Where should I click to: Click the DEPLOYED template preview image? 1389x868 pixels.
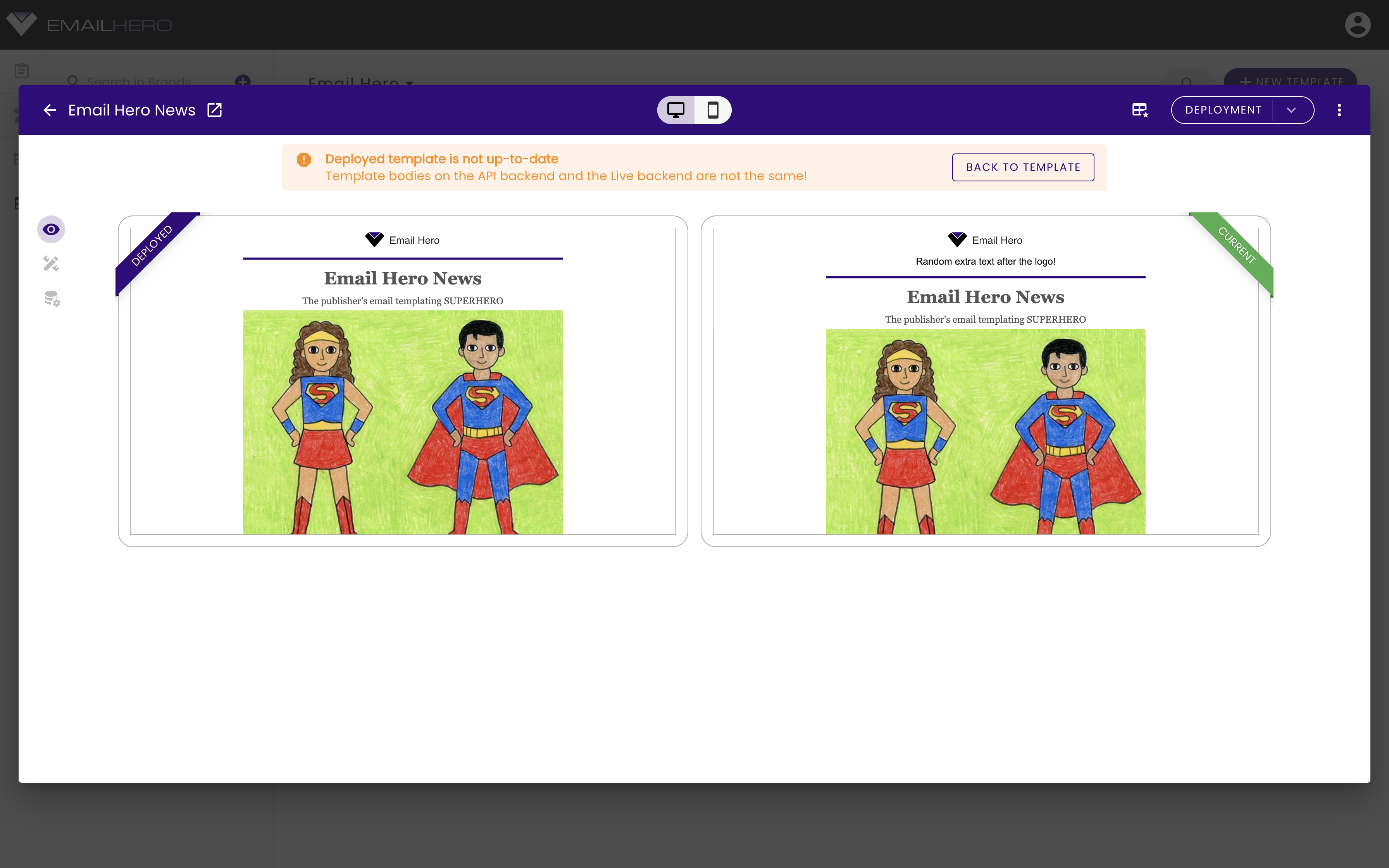pyautogui.click(x=403, y=381)
